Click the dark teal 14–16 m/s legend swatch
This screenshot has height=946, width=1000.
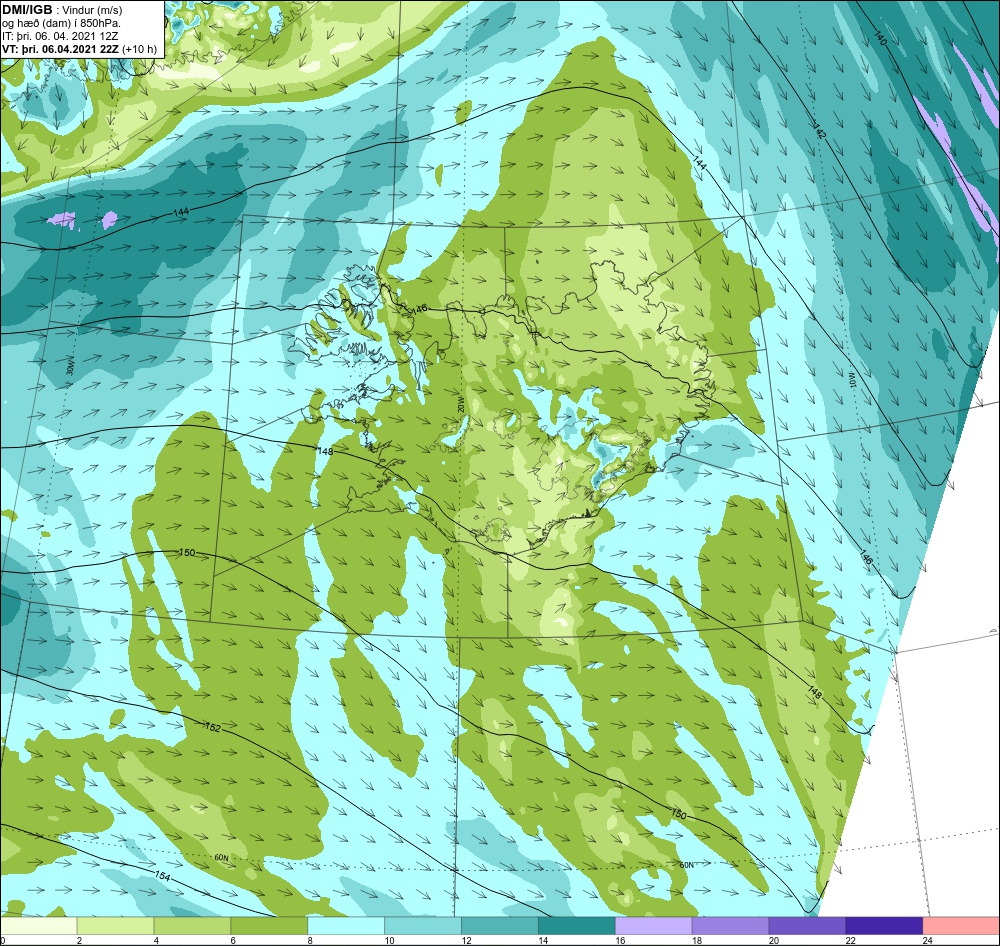pos(577,926)
